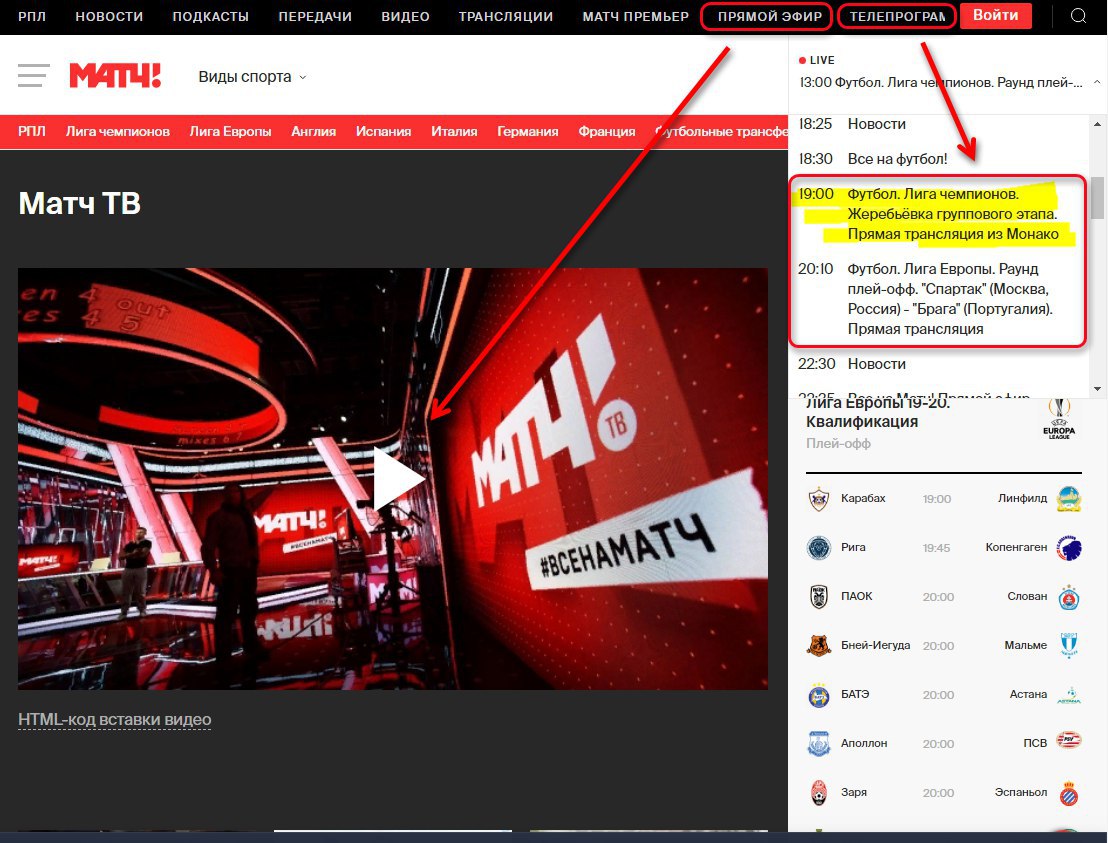This screenshot has width=1108, height=843.
Task: Click the Аполлон team crest
Action: [x=818, y=743]
